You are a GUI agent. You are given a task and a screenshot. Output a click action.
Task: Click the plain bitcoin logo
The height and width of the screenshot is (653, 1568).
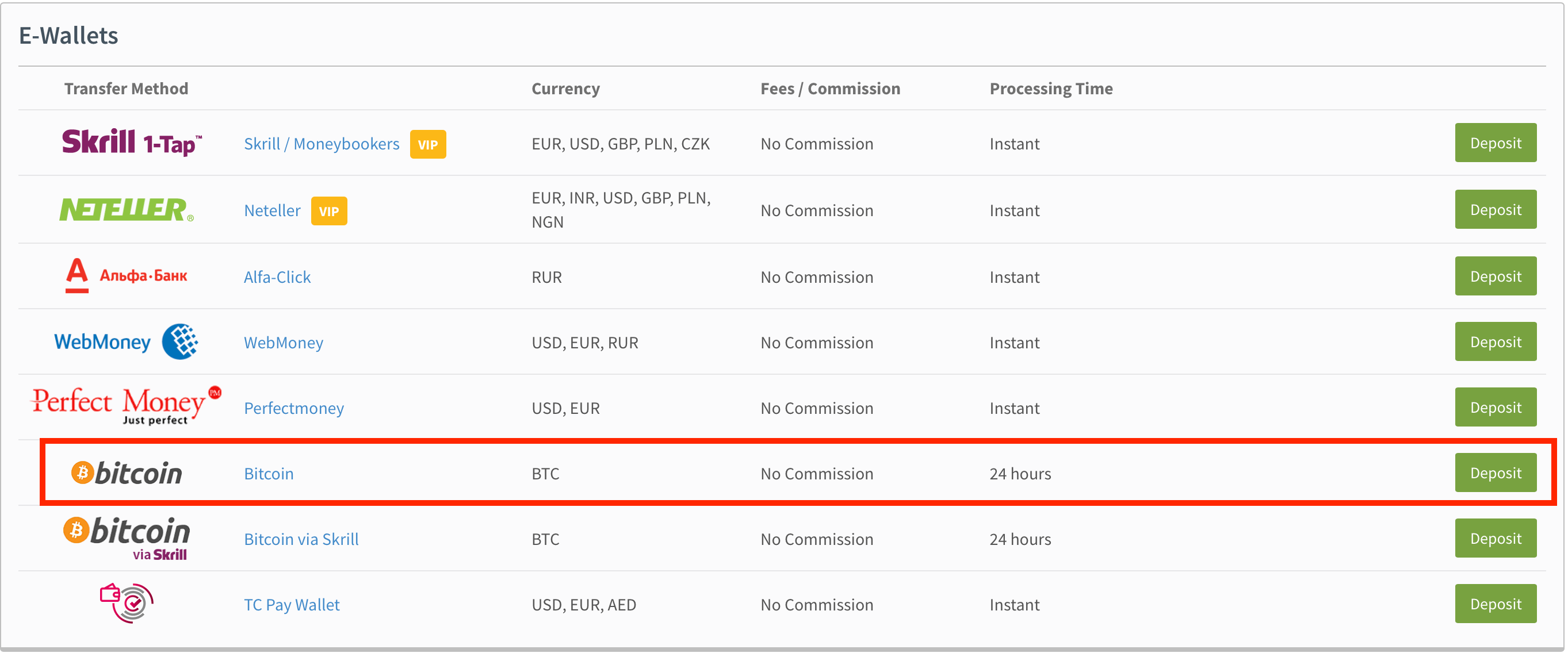click(x=127, y=473)
